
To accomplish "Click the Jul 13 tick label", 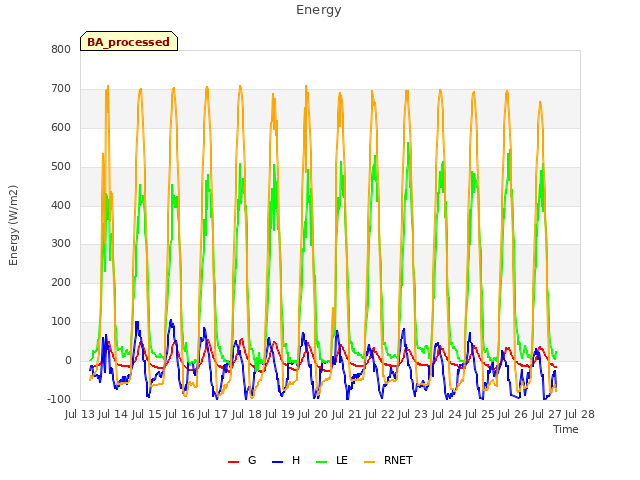I will tap(80, 414).
